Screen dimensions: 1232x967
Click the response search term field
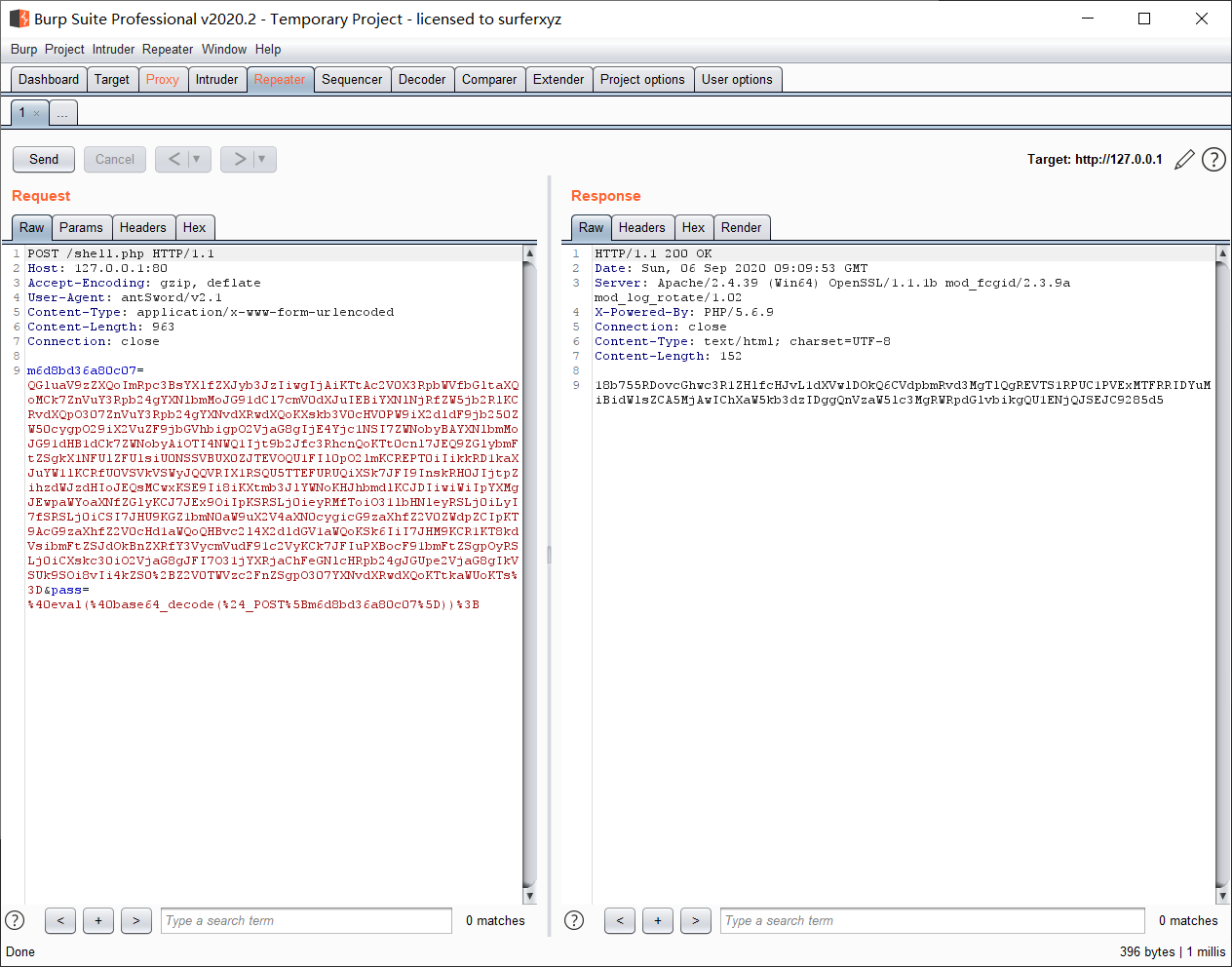coord(933,920)
